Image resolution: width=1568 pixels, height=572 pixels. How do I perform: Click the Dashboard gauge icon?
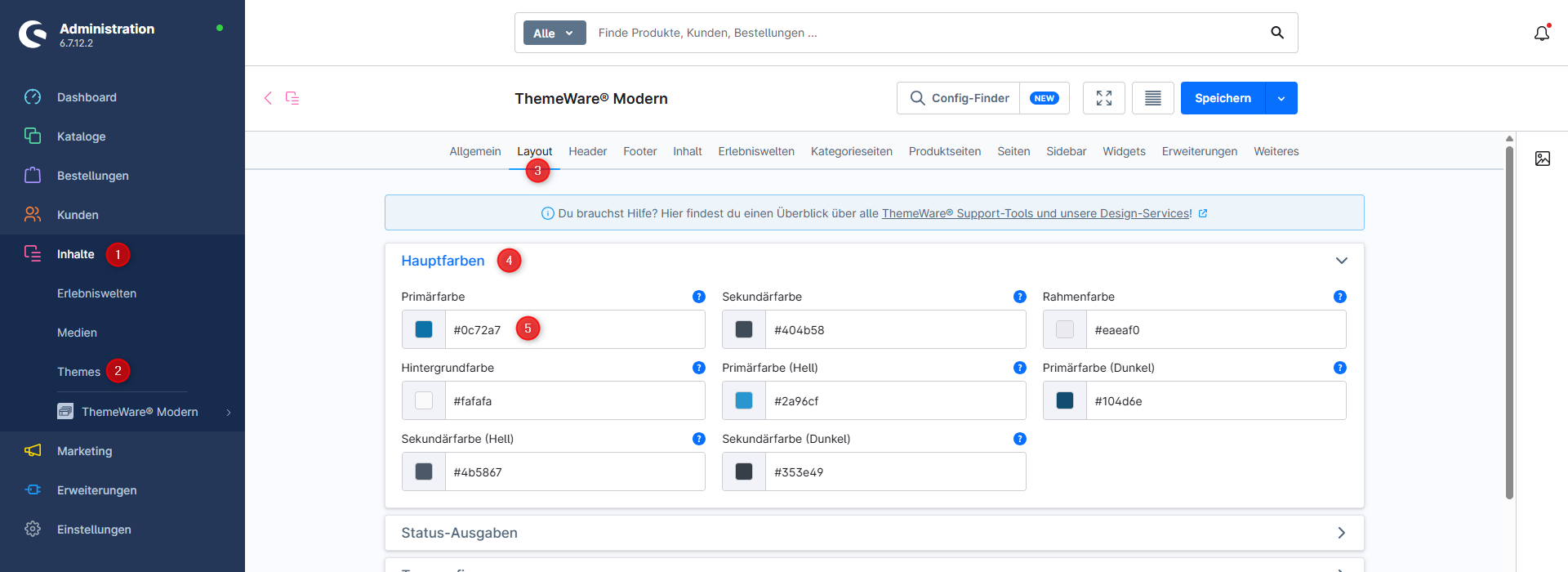(33, 97)
